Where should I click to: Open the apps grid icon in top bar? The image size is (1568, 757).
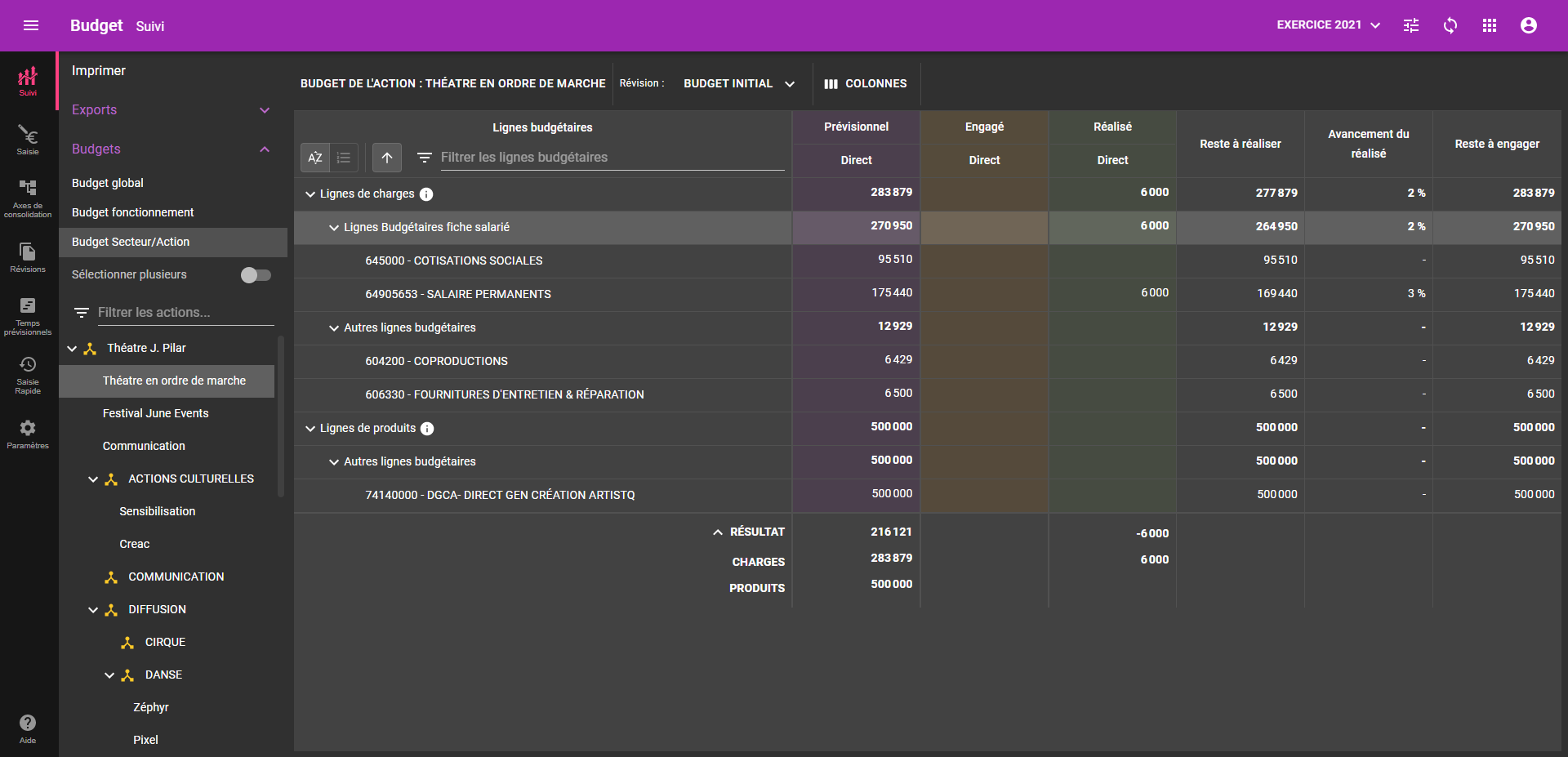1490,25
